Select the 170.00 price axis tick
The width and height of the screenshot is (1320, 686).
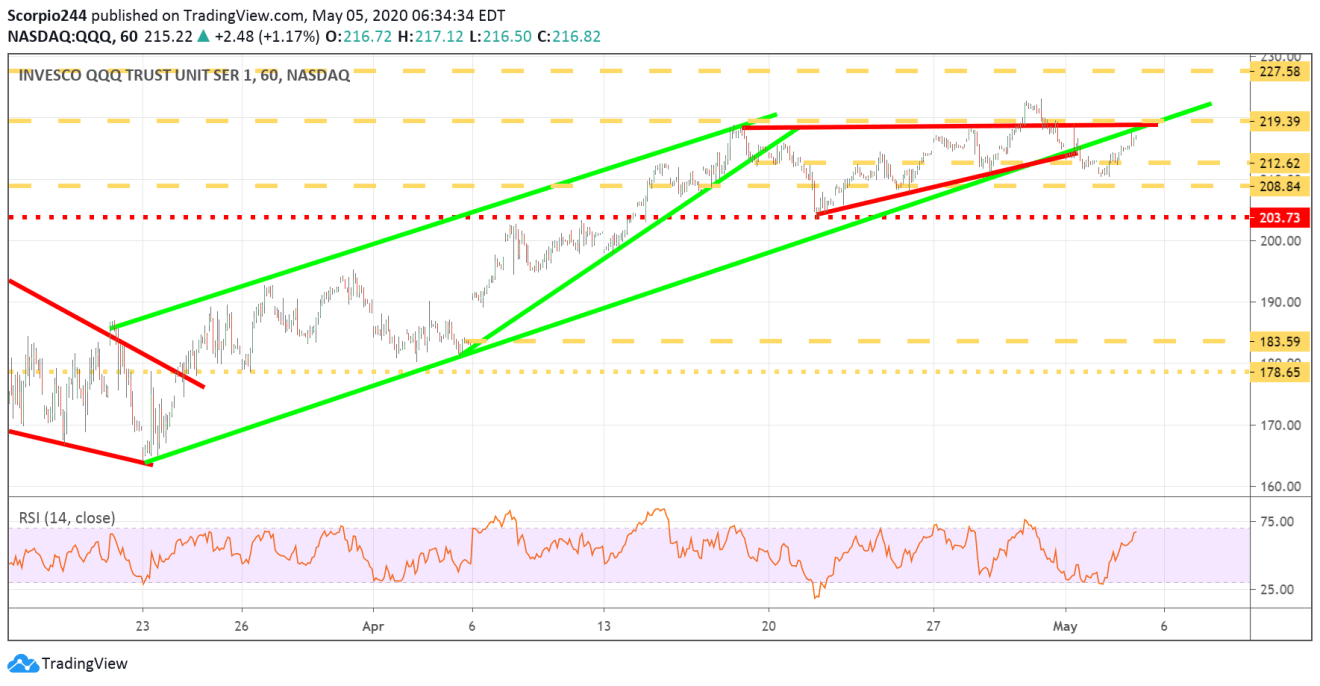(x=1281, y=425)
